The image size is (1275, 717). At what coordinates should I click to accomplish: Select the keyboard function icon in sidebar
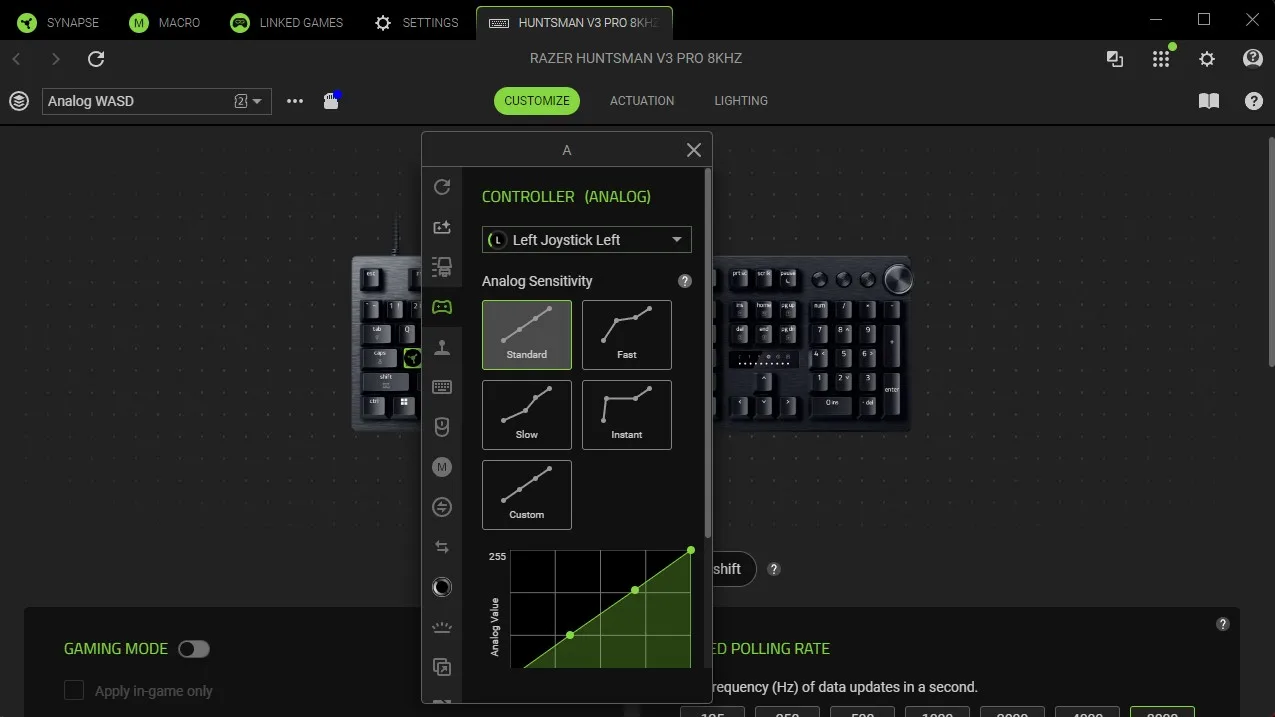(442, 387)
